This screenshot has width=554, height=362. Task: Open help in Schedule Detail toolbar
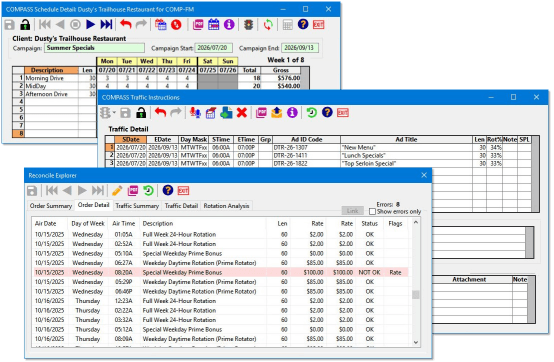(x=303, y=24)
